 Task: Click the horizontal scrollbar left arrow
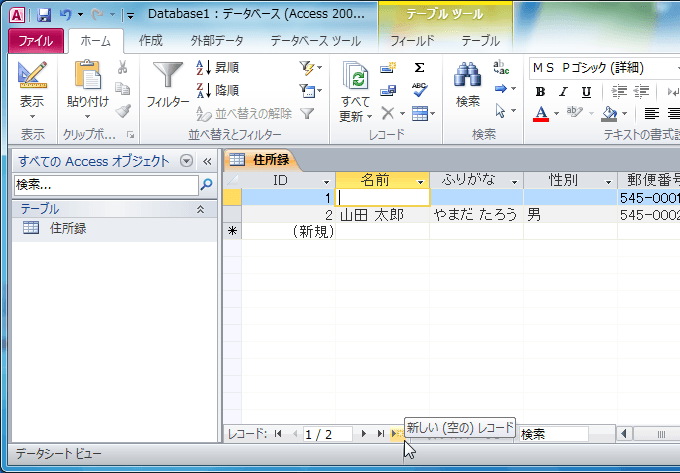pos(624,434)
